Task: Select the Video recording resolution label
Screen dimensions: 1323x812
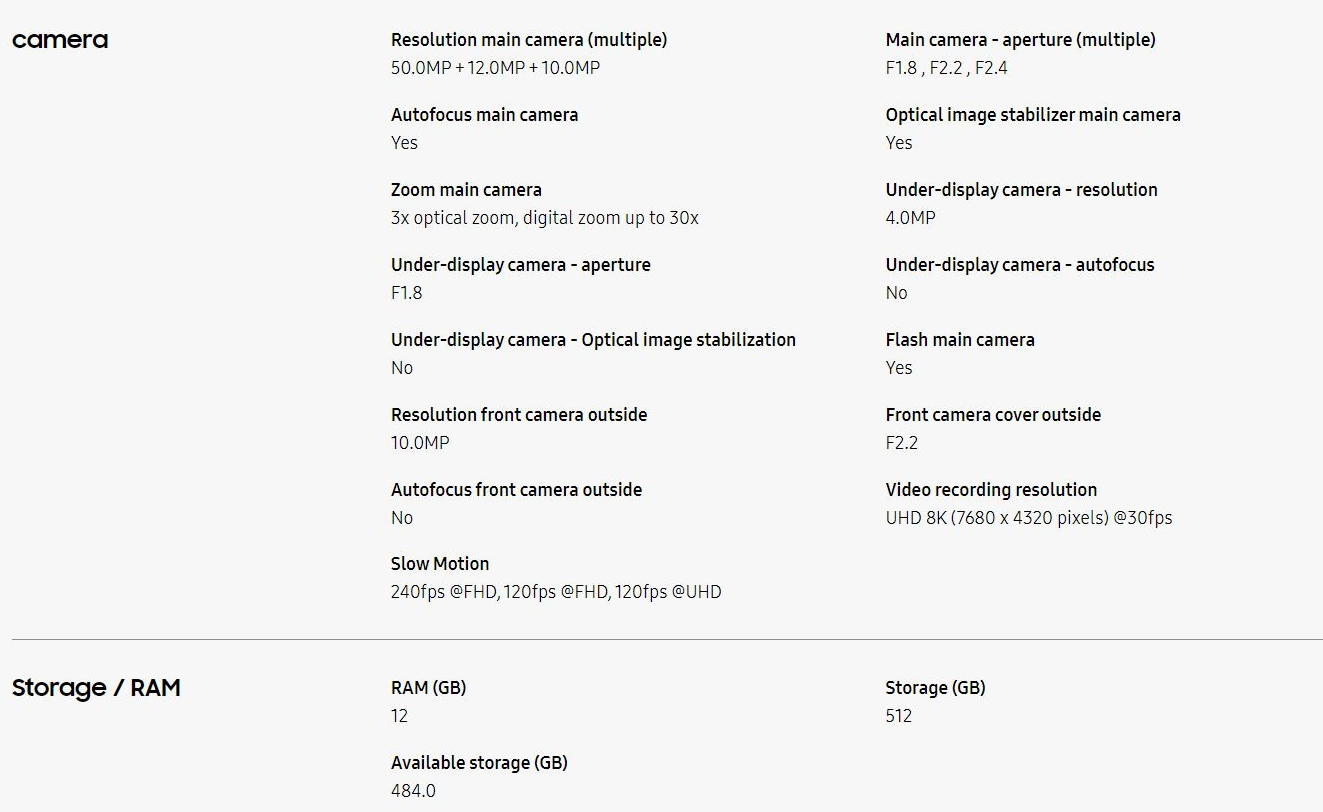Action: (x=991, y=490)
